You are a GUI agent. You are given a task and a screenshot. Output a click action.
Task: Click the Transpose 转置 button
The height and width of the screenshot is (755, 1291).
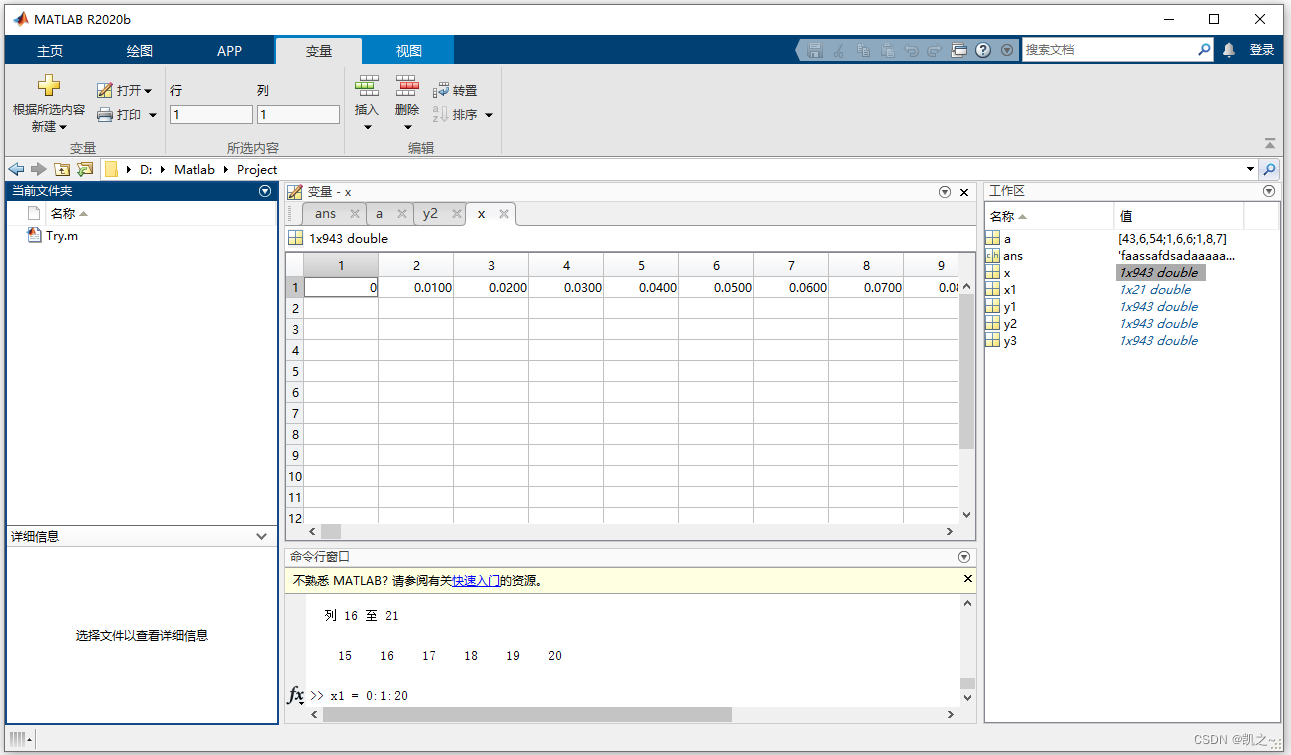tap(456, 90)
